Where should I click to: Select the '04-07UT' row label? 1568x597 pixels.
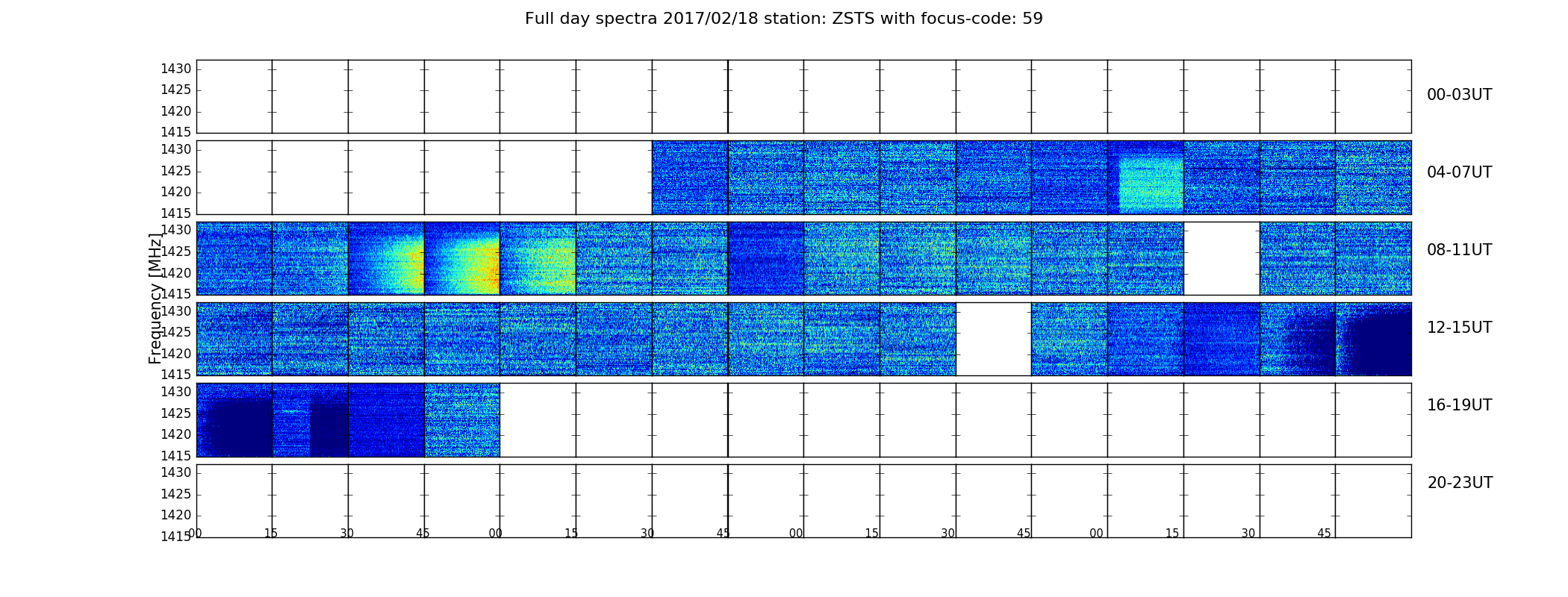pos(1459,172)
